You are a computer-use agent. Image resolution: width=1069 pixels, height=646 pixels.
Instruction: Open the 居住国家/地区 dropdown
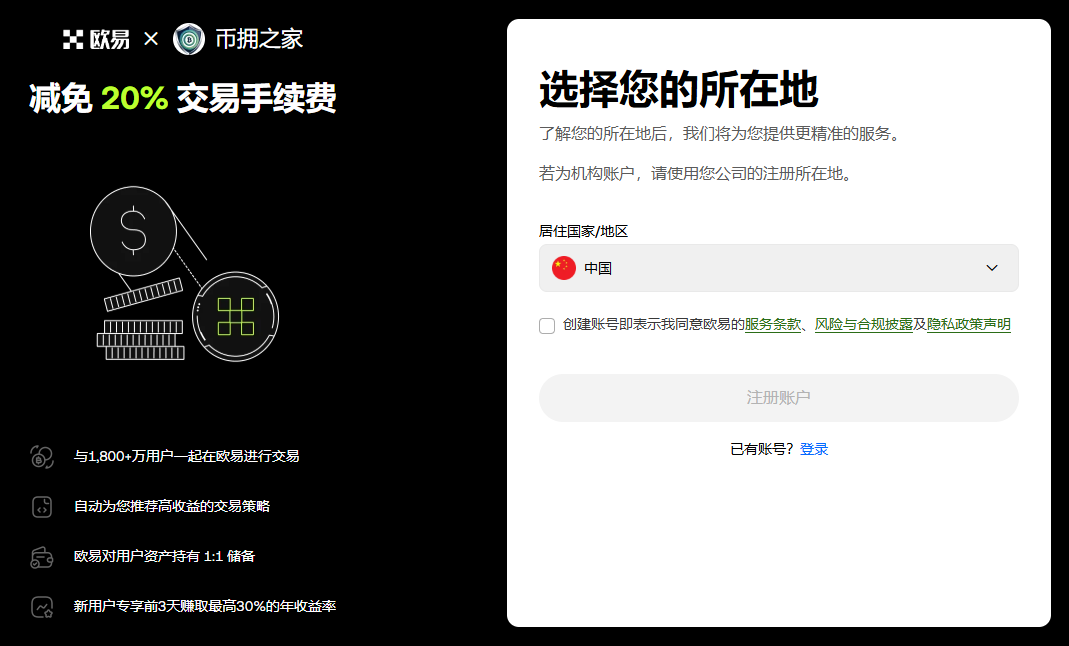tap(779, 268)
